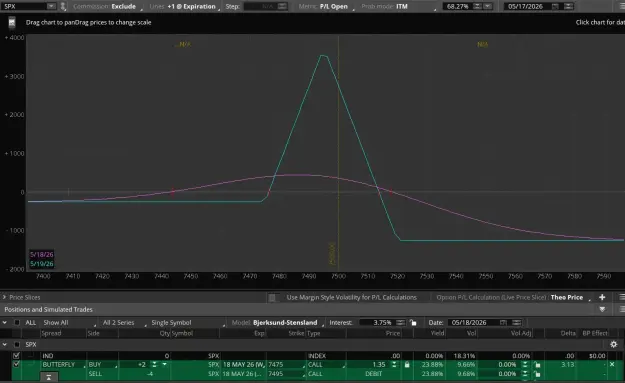This screenshot has height=383, width=625.
Task: Click the Delta column header
Action: click(x=568, y=333)
